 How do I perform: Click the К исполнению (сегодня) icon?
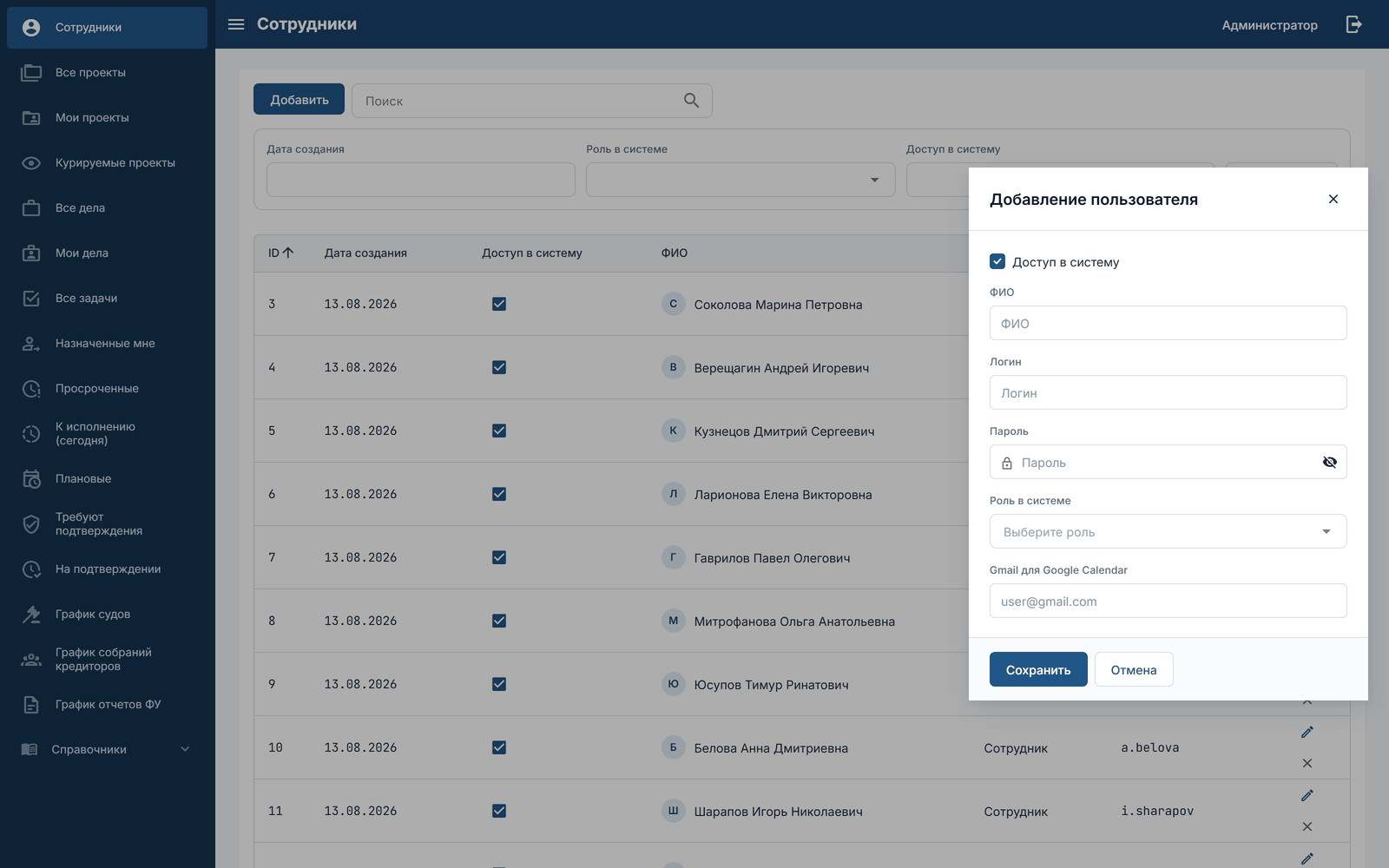pos(31,434)
